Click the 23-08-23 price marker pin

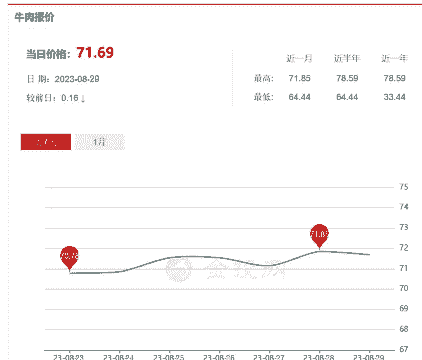(69, 258)
